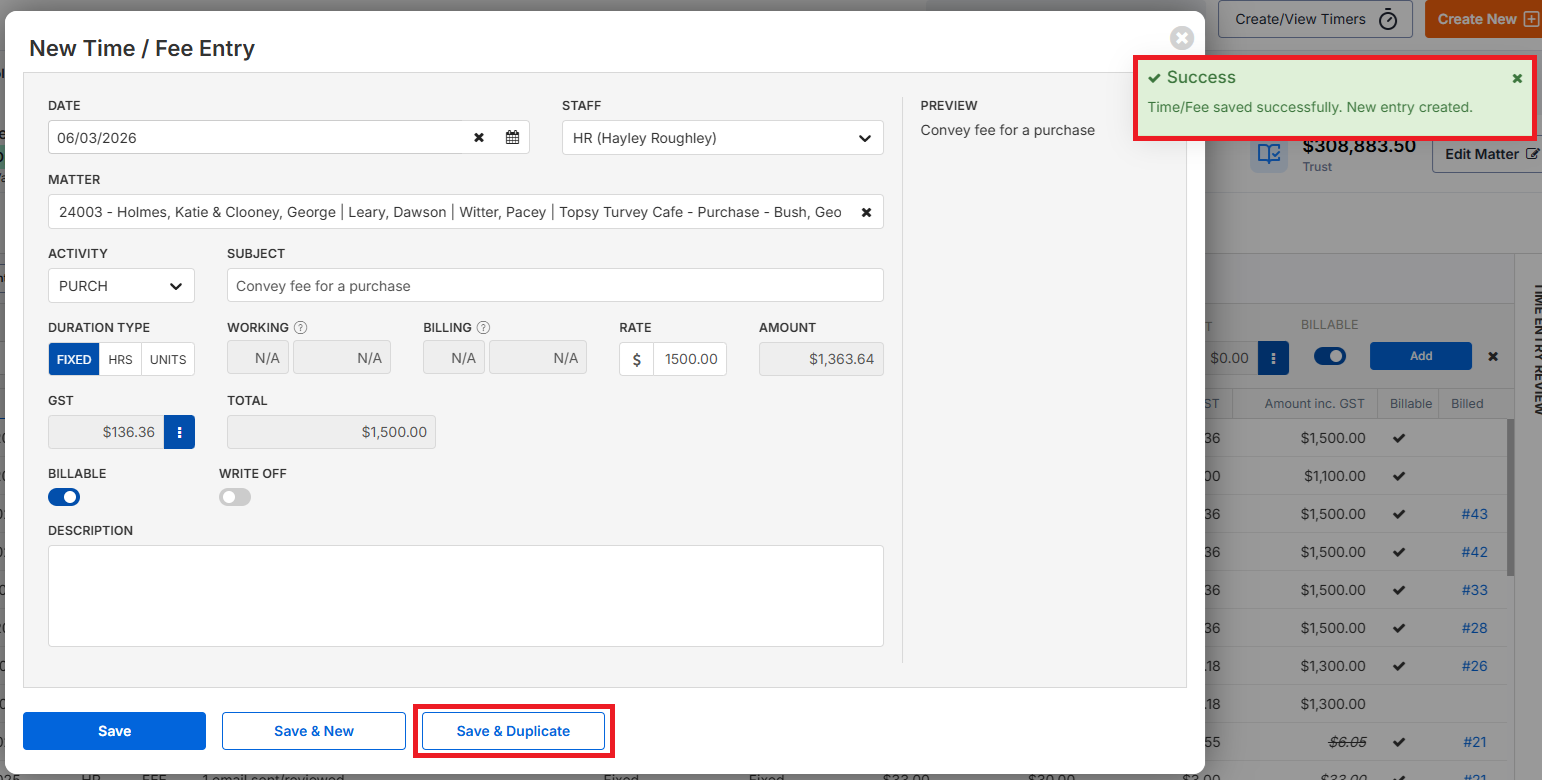The width and height of the screenshot is (1542, 780).
Task: Open invoice link #43
Action: point(1474,514)
